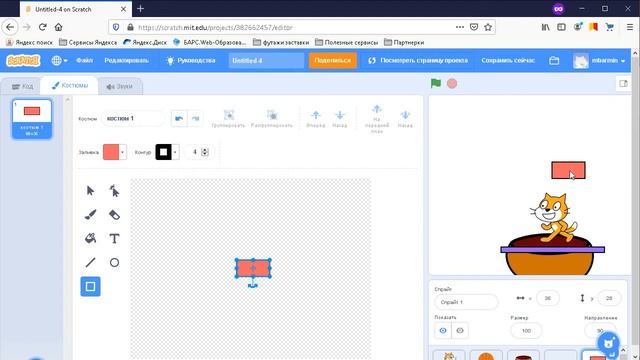Click the sprite name field
640x360 pixels.
coord(466,302)
